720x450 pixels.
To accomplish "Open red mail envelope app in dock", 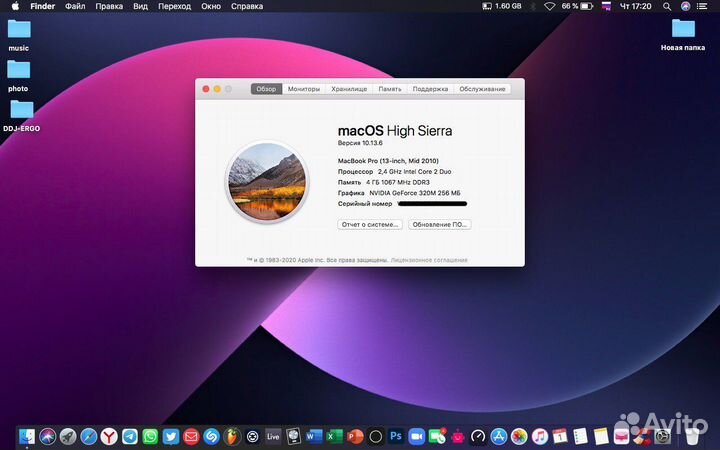I will (191, 436).
